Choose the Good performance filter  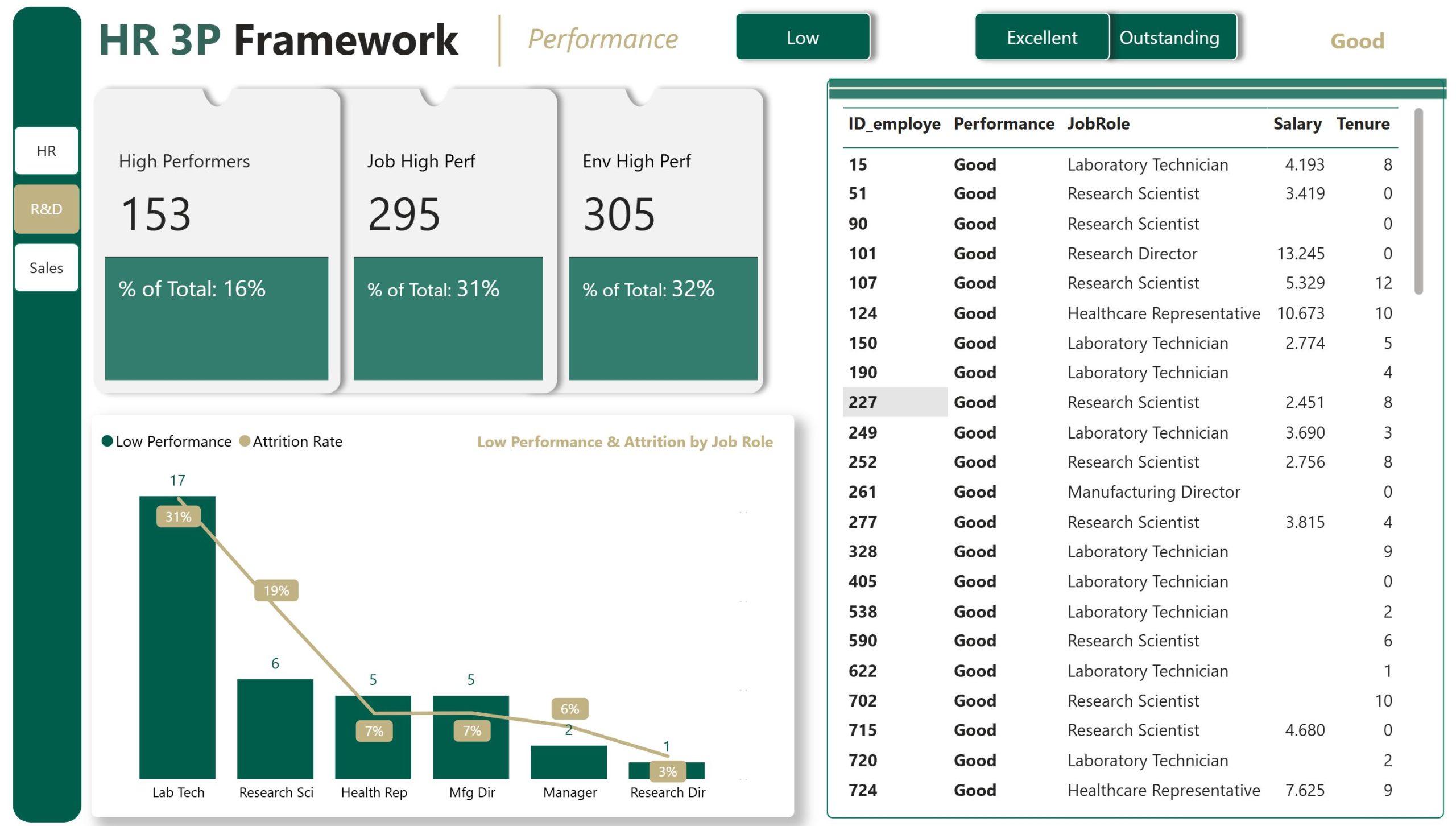tap(1356, 41)
